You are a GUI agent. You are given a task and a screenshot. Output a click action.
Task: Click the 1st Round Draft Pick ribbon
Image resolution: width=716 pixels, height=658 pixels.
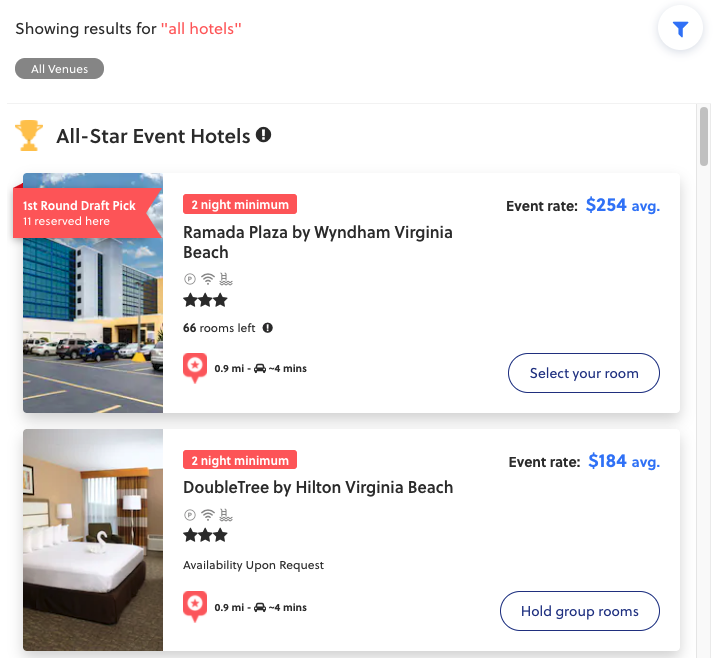coord(83,213)
